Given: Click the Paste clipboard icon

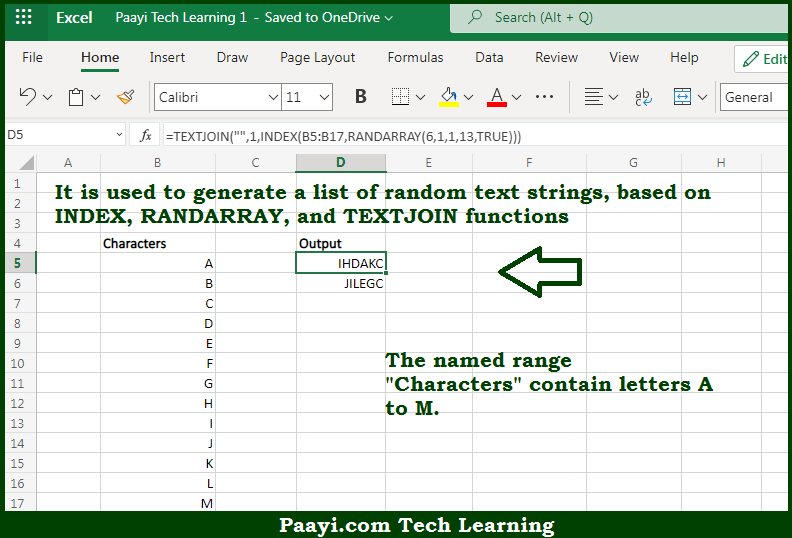Looking at the screenshot, I should click(x=76, y=96).
